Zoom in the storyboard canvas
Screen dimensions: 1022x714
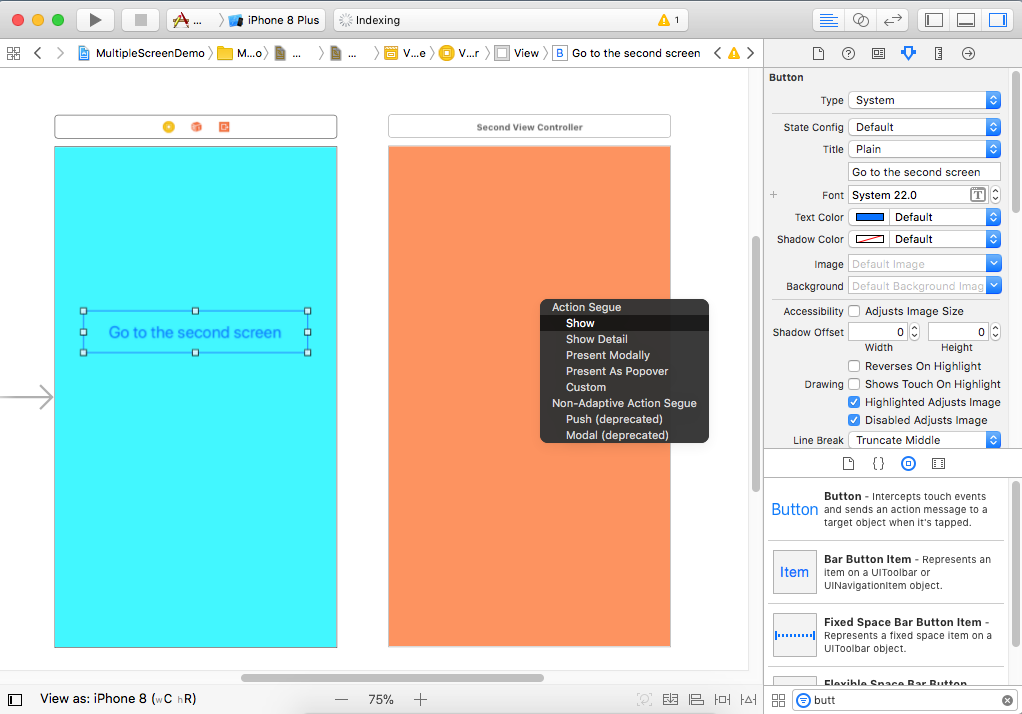pos(420,700)
